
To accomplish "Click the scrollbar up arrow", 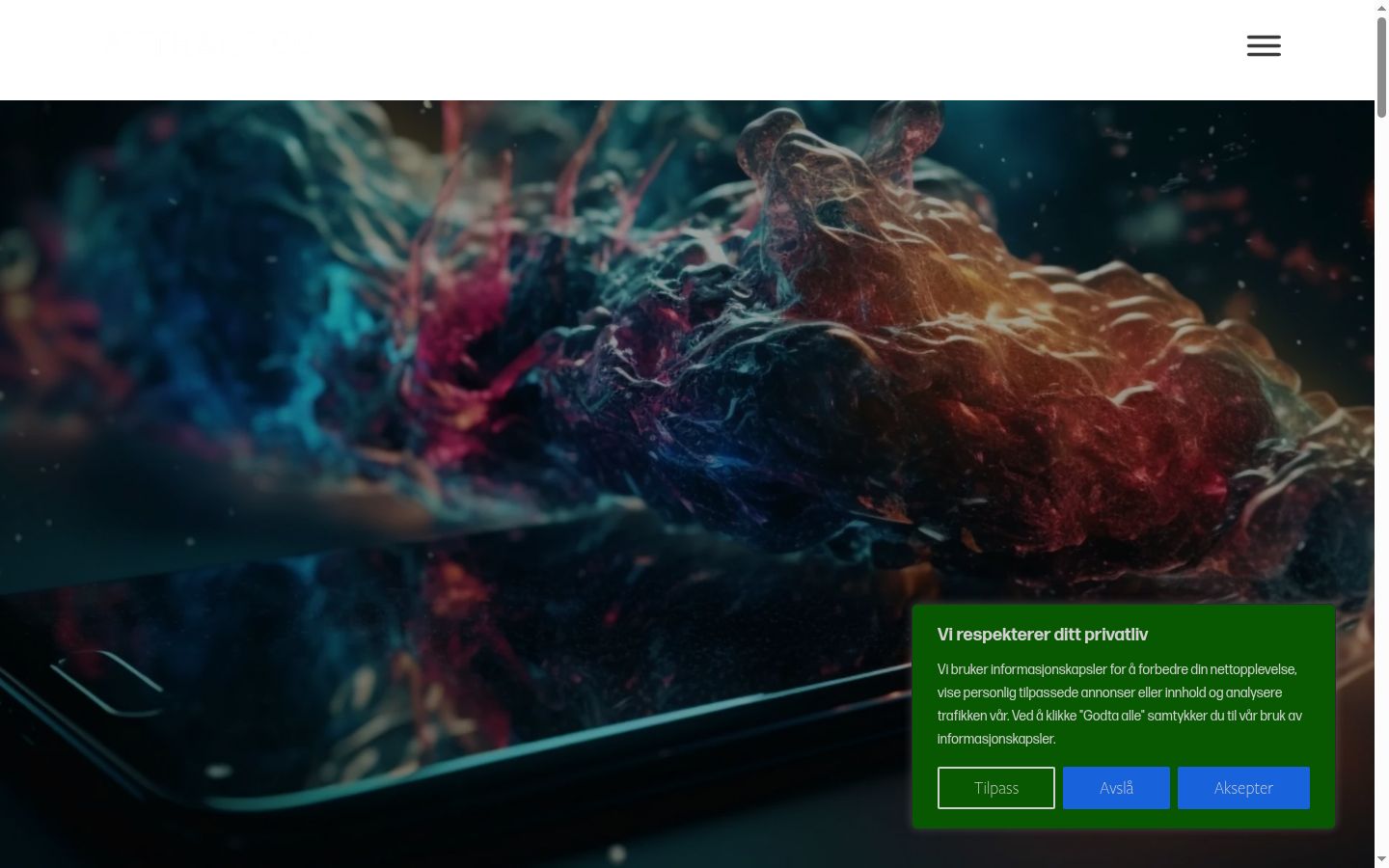I will tap(1381, 8).
